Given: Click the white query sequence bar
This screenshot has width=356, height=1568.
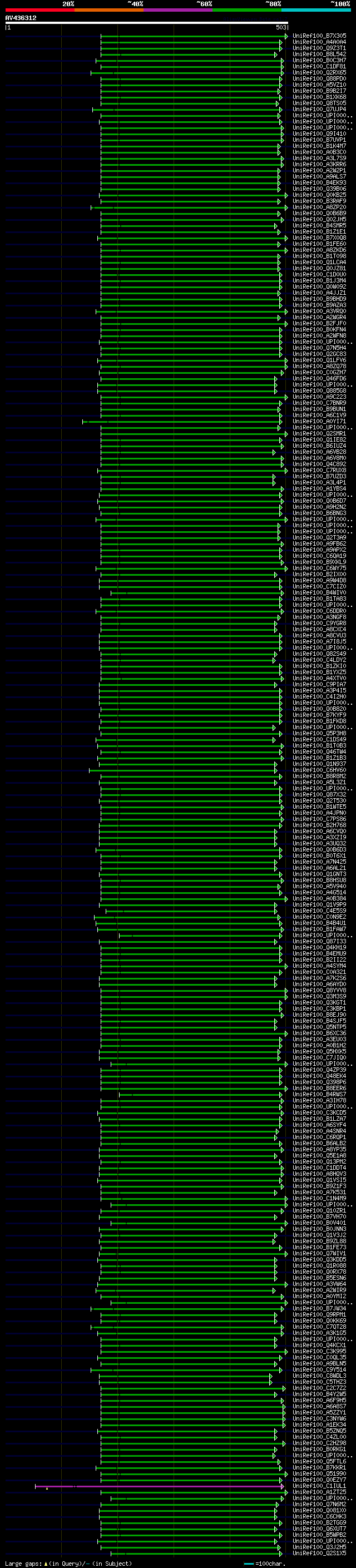Looking at the screenshot, I should click(x=147, y=23).
